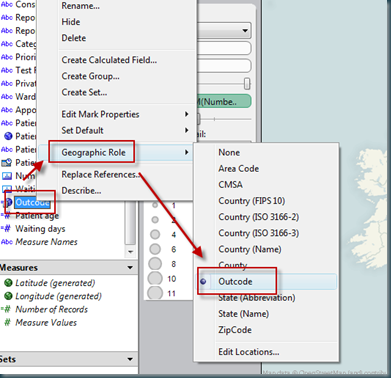The image size is (391, 378).
Task: Click the dimensions list scroll-down arrow
Action: tap(130, 252)
